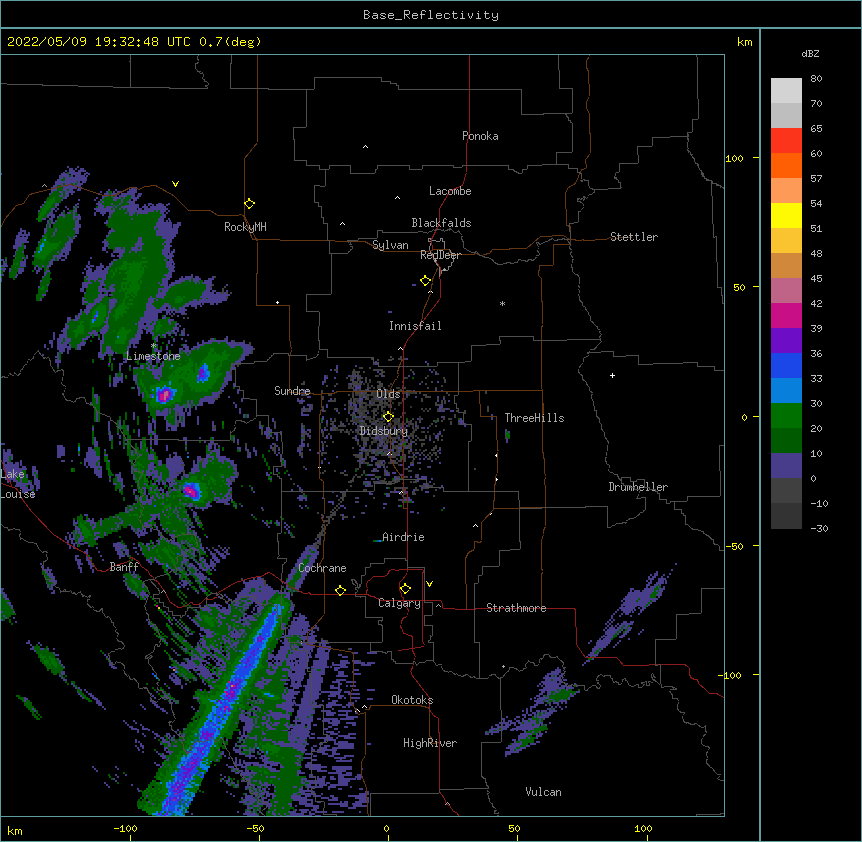Click the Banff town label

124,567
